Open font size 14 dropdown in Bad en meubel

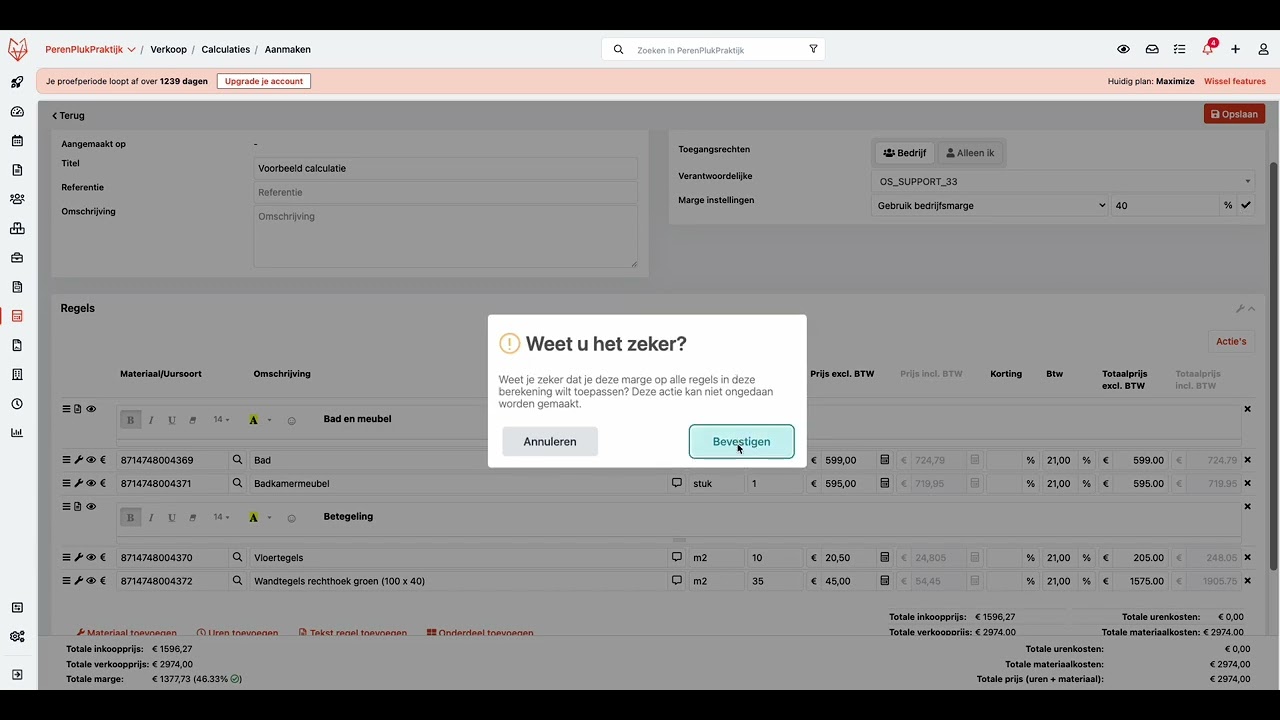221,420
